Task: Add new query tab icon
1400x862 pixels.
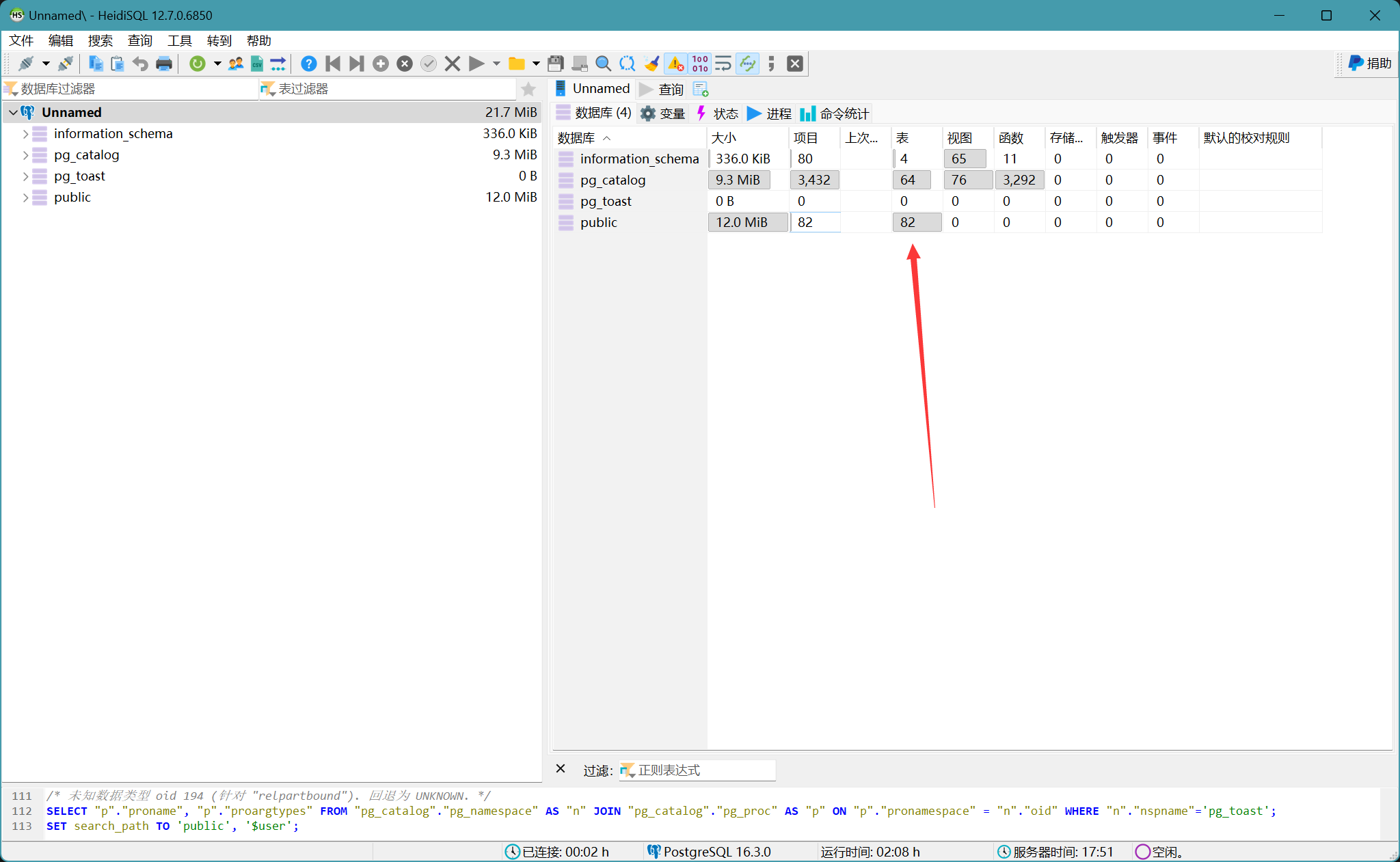Action: click(x=701, y=90)
